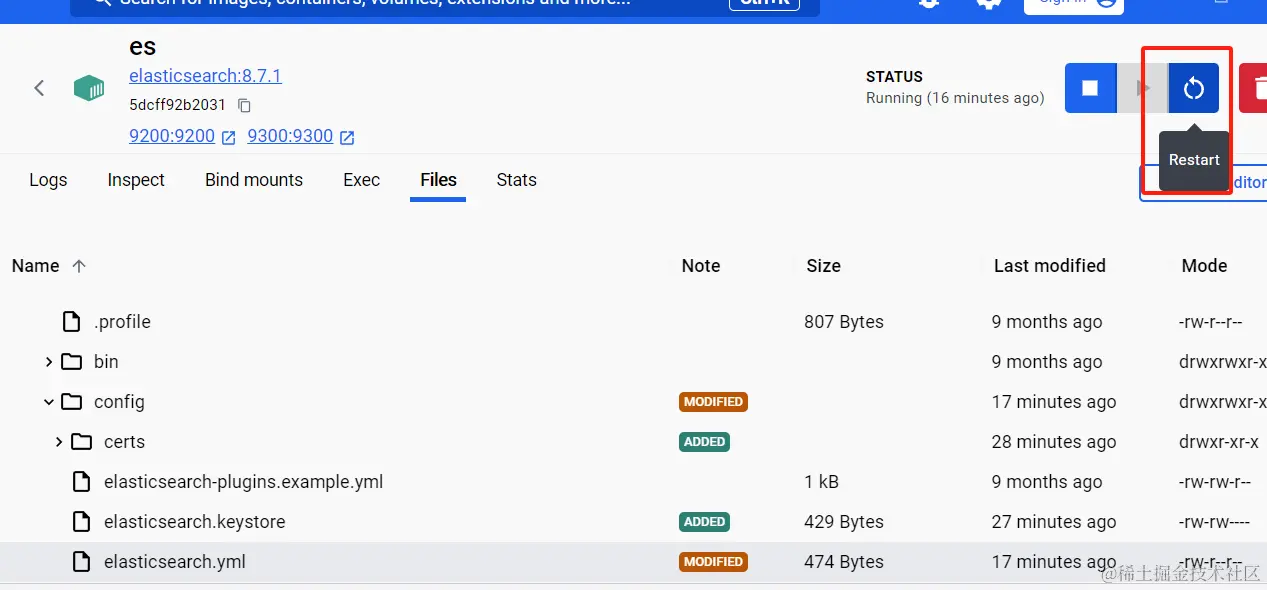Viewport: 1267px width, 590px height.
Task: Click MODIFIED badge on config row
Action: point(713,402)
